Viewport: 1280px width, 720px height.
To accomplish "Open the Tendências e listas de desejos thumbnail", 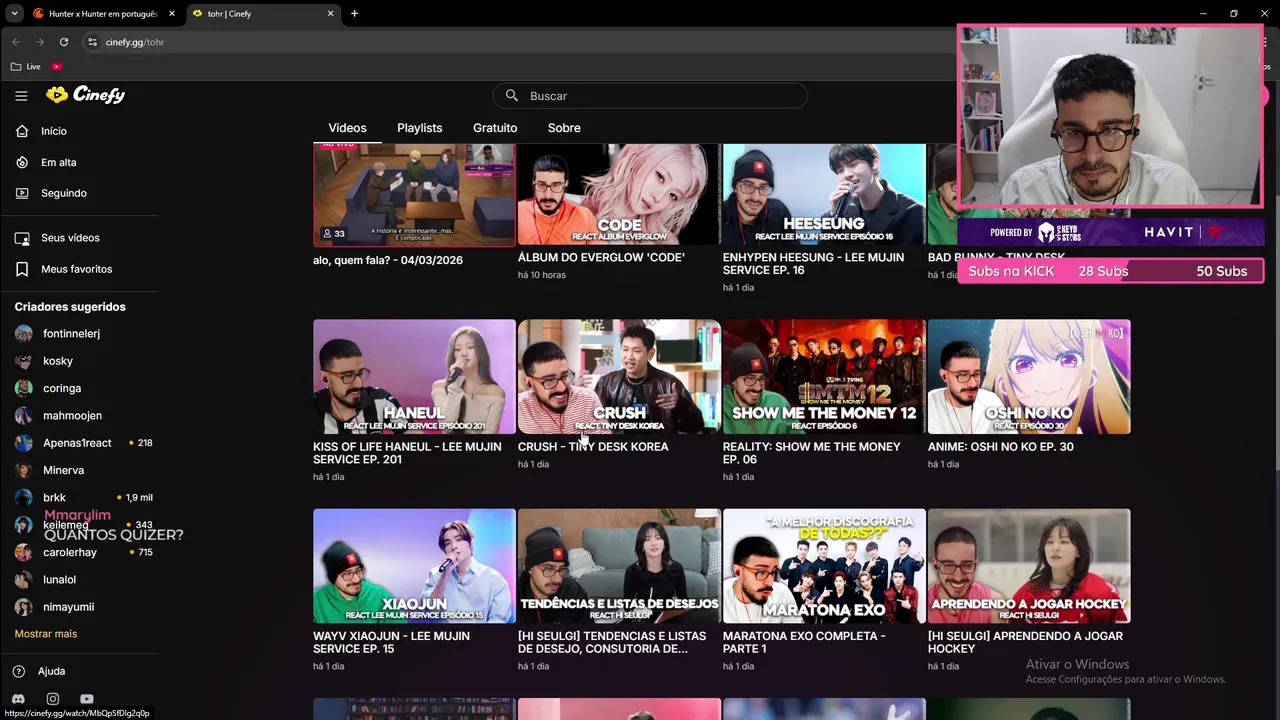I will click(619, 566).
